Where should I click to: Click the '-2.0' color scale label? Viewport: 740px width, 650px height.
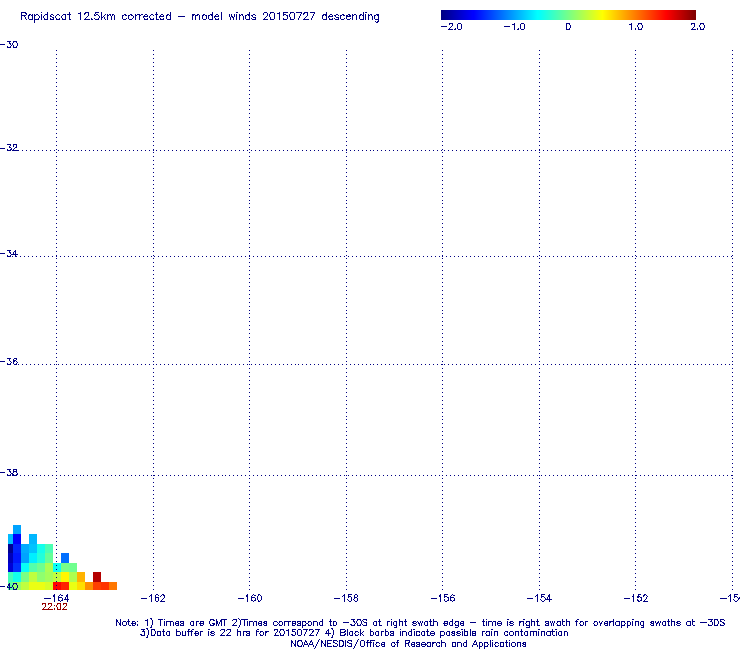coord(452,27)
